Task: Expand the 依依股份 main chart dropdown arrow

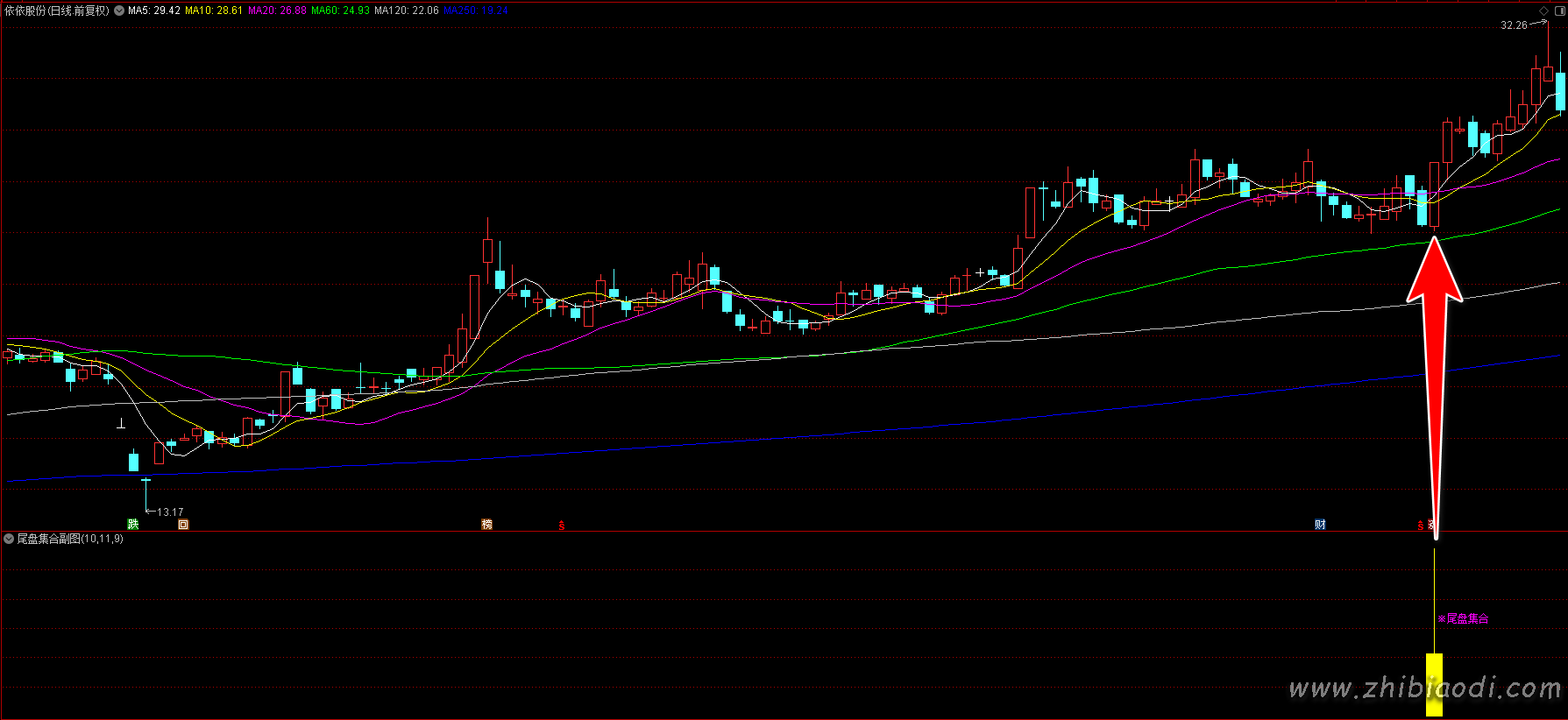Action: point(119,11)
